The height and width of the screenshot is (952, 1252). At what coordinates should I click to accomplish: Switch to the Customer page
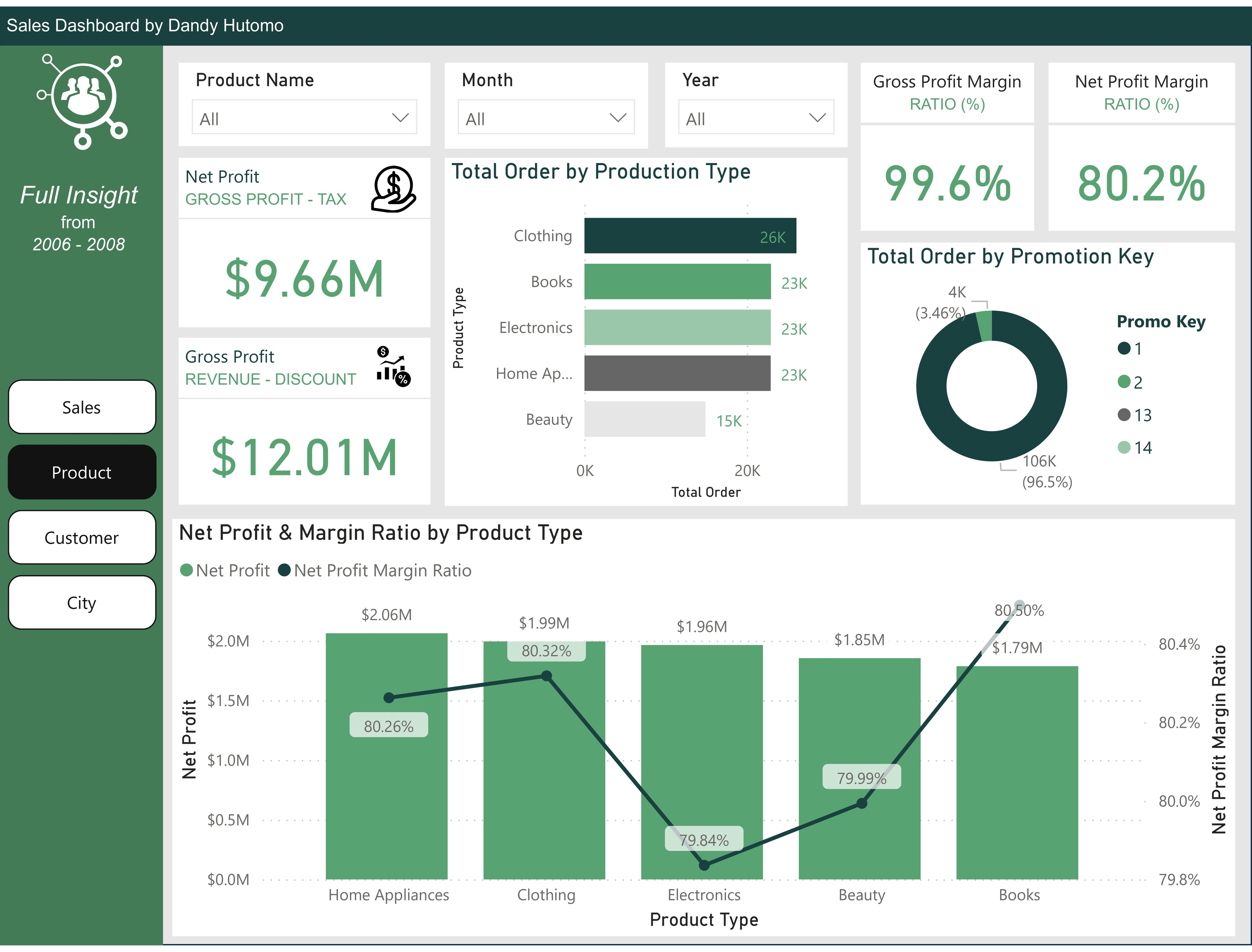tap(82, 537)
